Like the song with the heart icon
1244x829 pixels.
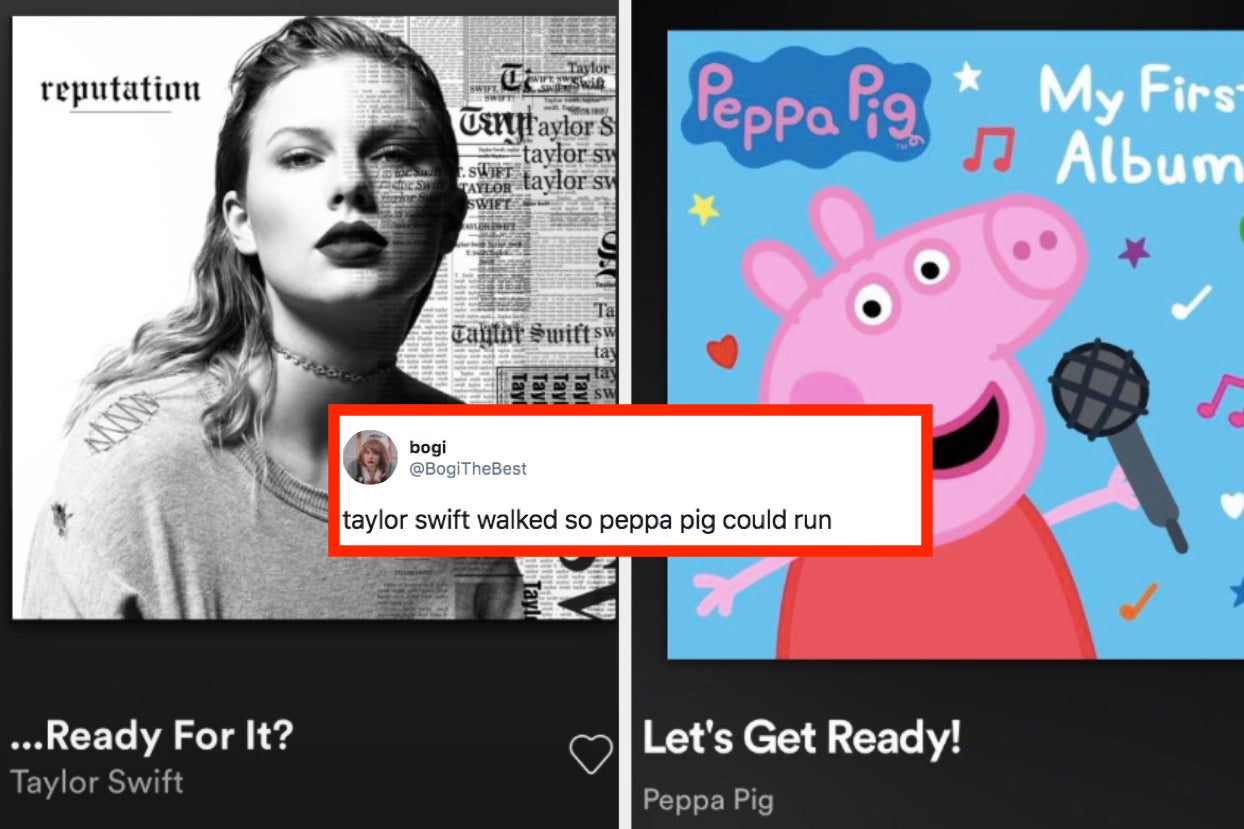pos(590,754)
